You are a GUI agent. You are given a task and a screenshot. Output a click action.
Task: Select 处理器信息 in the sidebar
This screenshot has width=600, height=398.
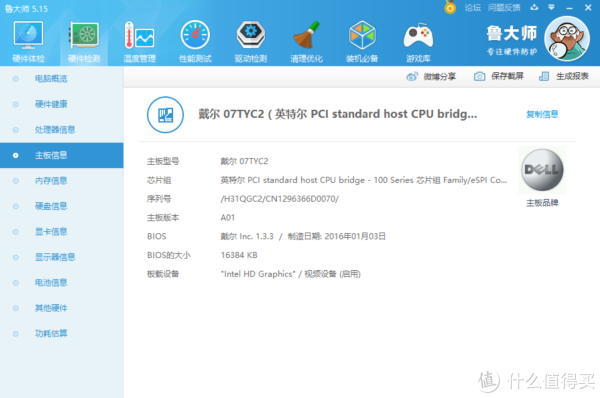pos(62,130)
